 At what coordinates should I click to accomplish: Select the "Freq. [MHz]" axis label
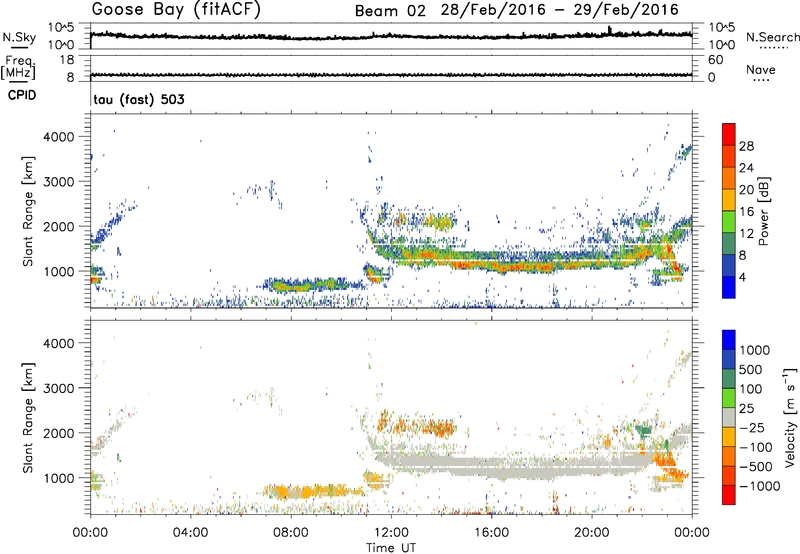[x=18, y=67]
